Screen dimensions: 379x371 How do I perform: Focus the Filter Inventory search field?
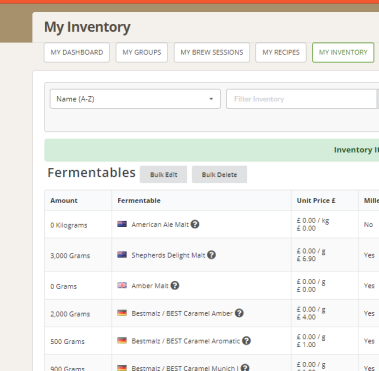tap(302, 99)
